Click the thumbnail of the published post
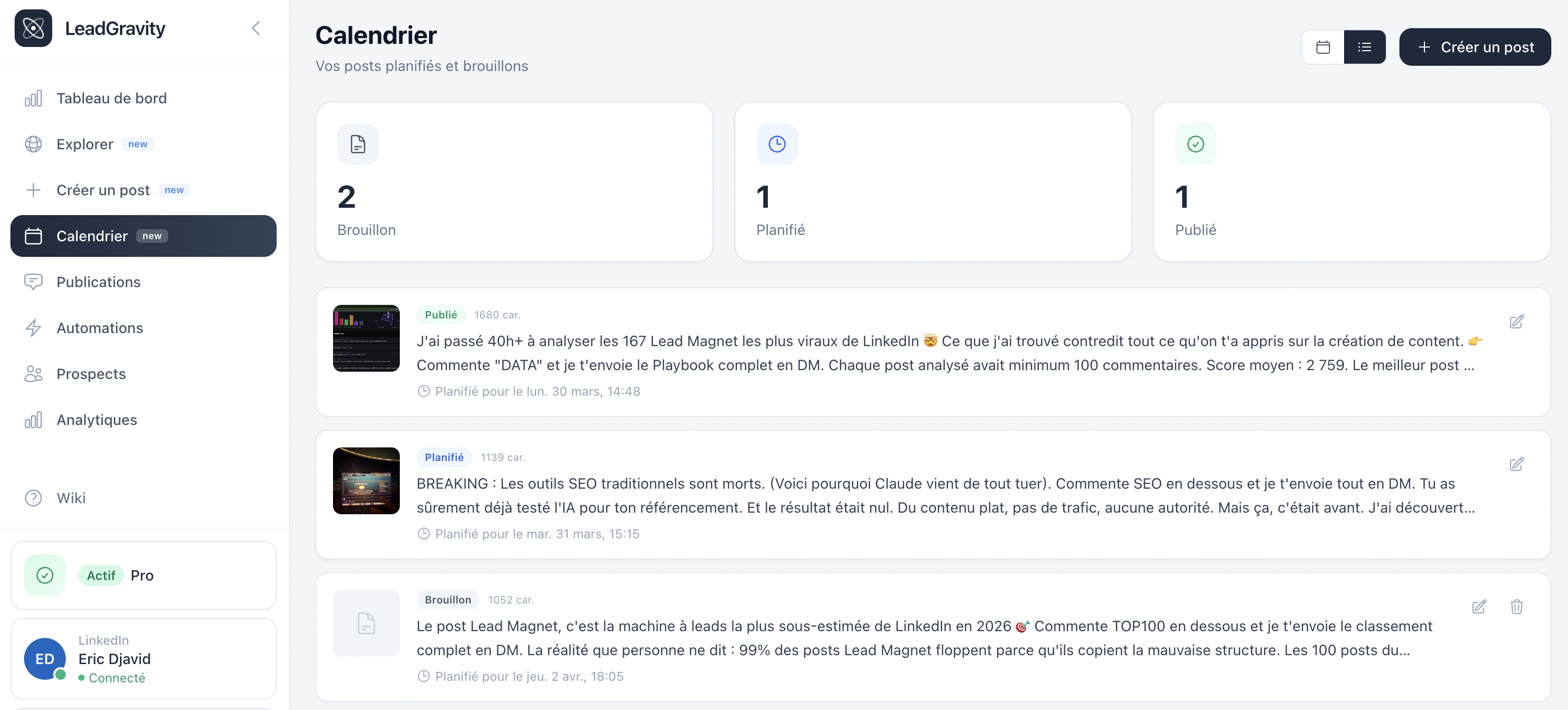 [366, 339]
